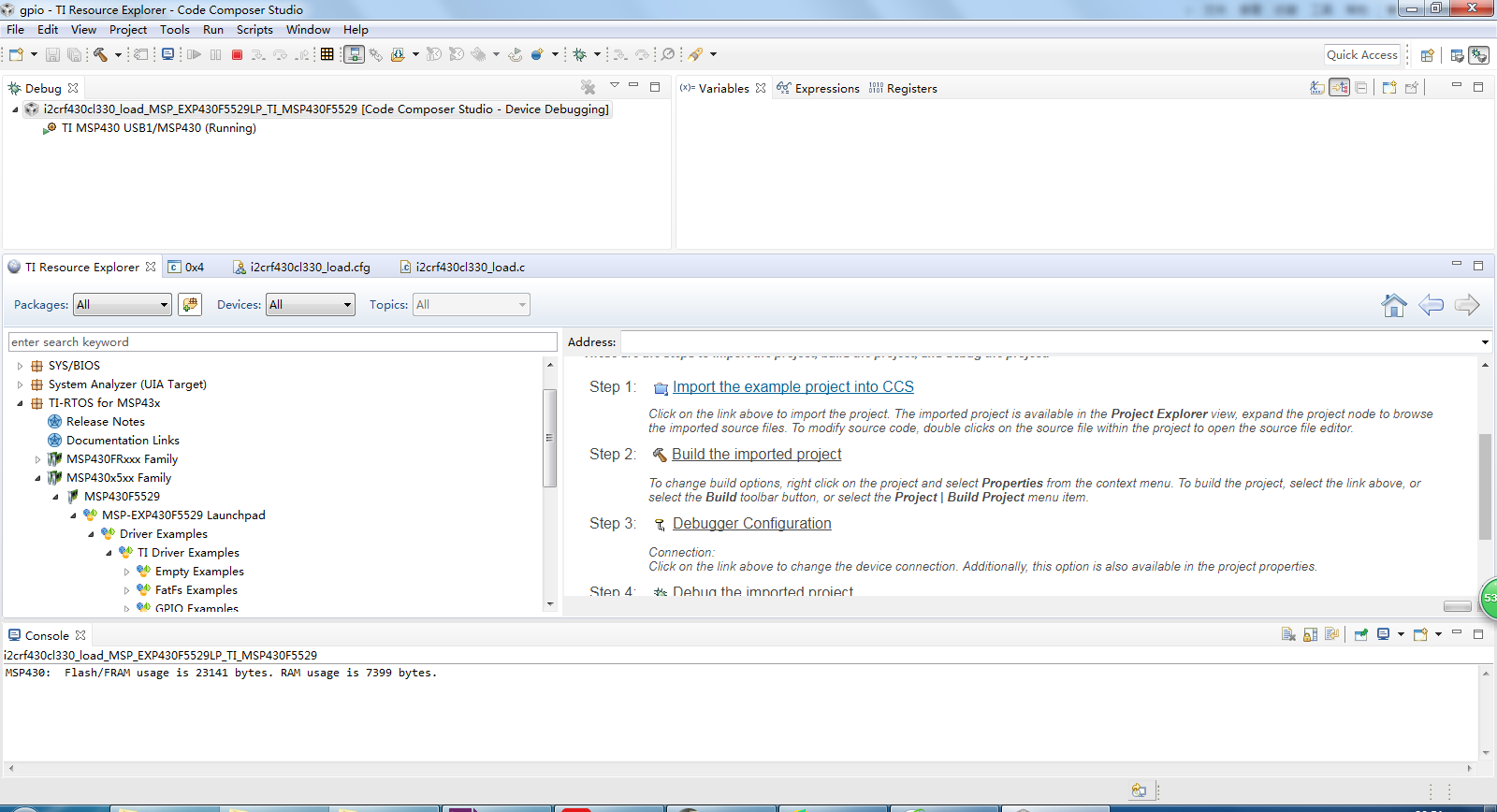Expand the SYS/BIOS tree node
The height and width of the screenshot is (812, 1497).
point(20,366)
